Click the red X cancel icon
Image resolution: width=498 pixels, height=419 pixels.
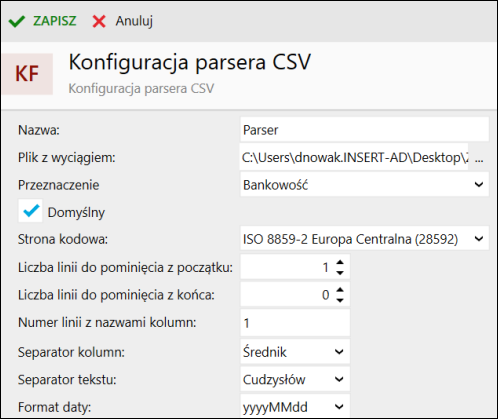99,21
